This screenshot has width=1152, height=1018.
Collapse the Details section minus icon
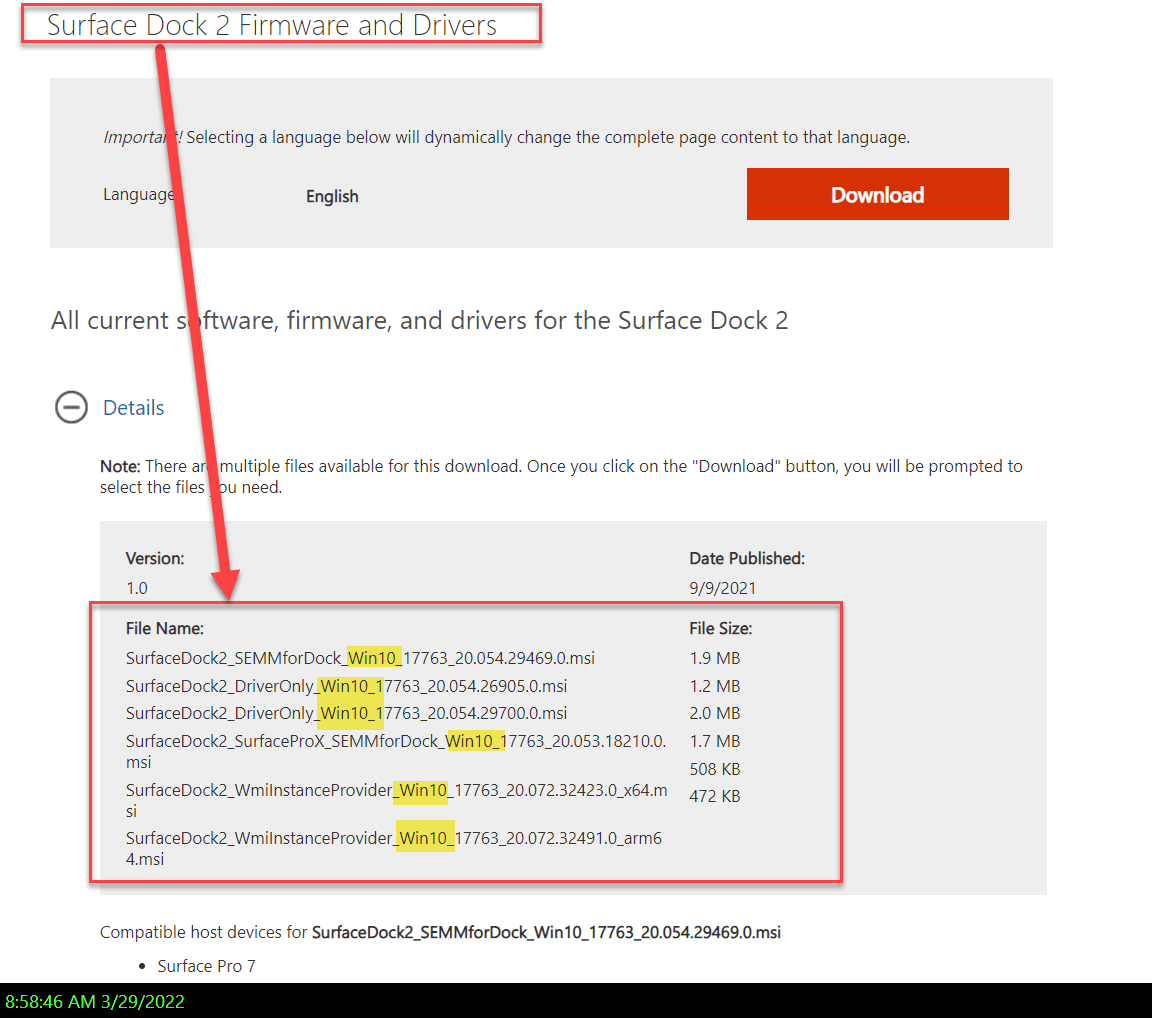point(71,407)
